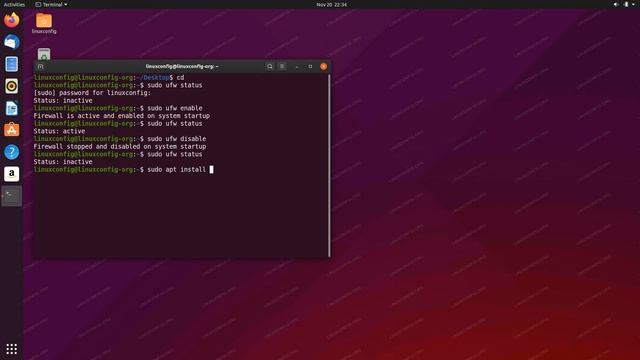640x360 pixels.
Task: Open the terminal hamburger menu
Action: [x=282, y=66]
